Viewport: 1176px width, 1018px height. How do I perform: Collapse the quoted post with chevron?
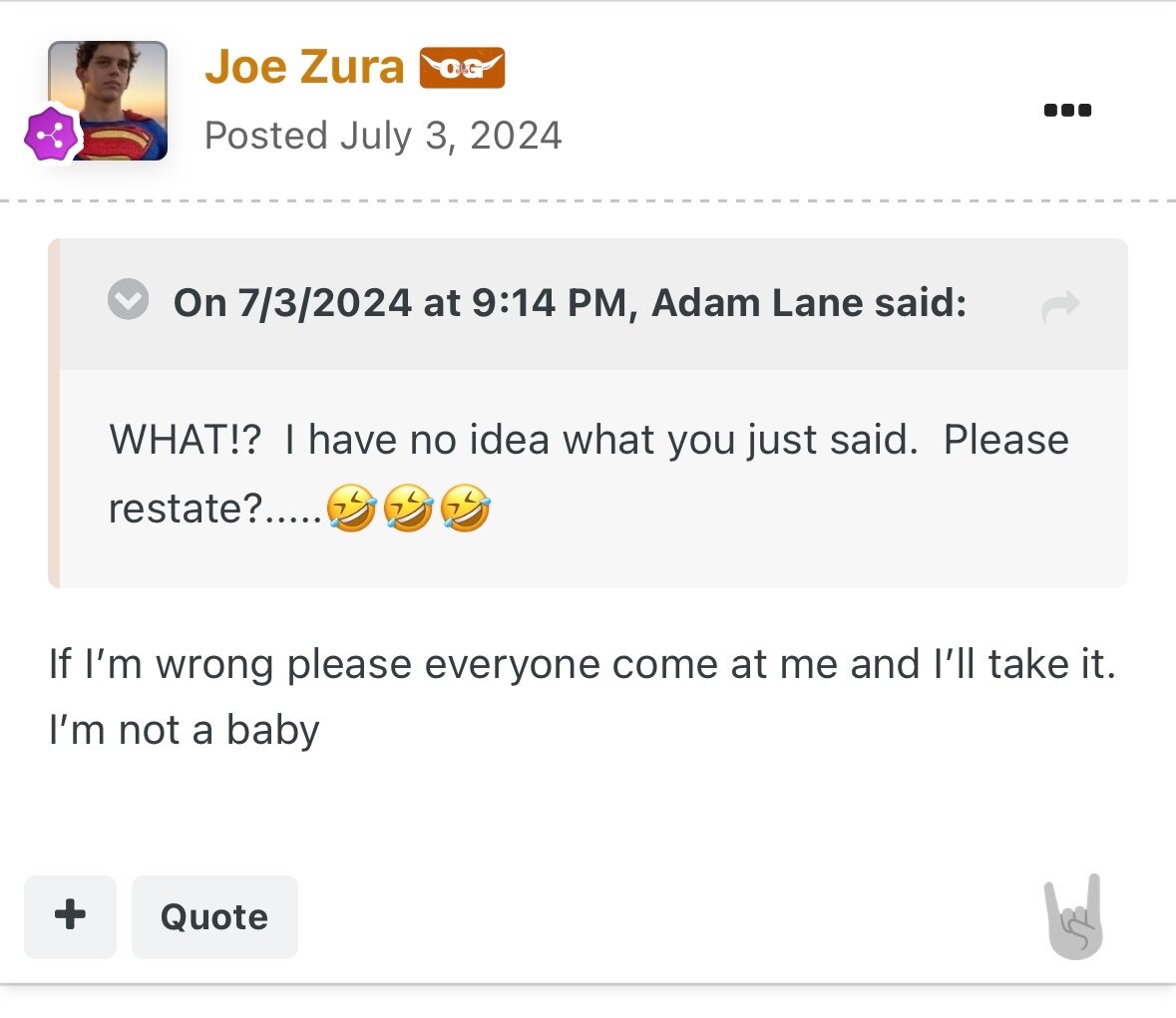[x=128, y=300]
